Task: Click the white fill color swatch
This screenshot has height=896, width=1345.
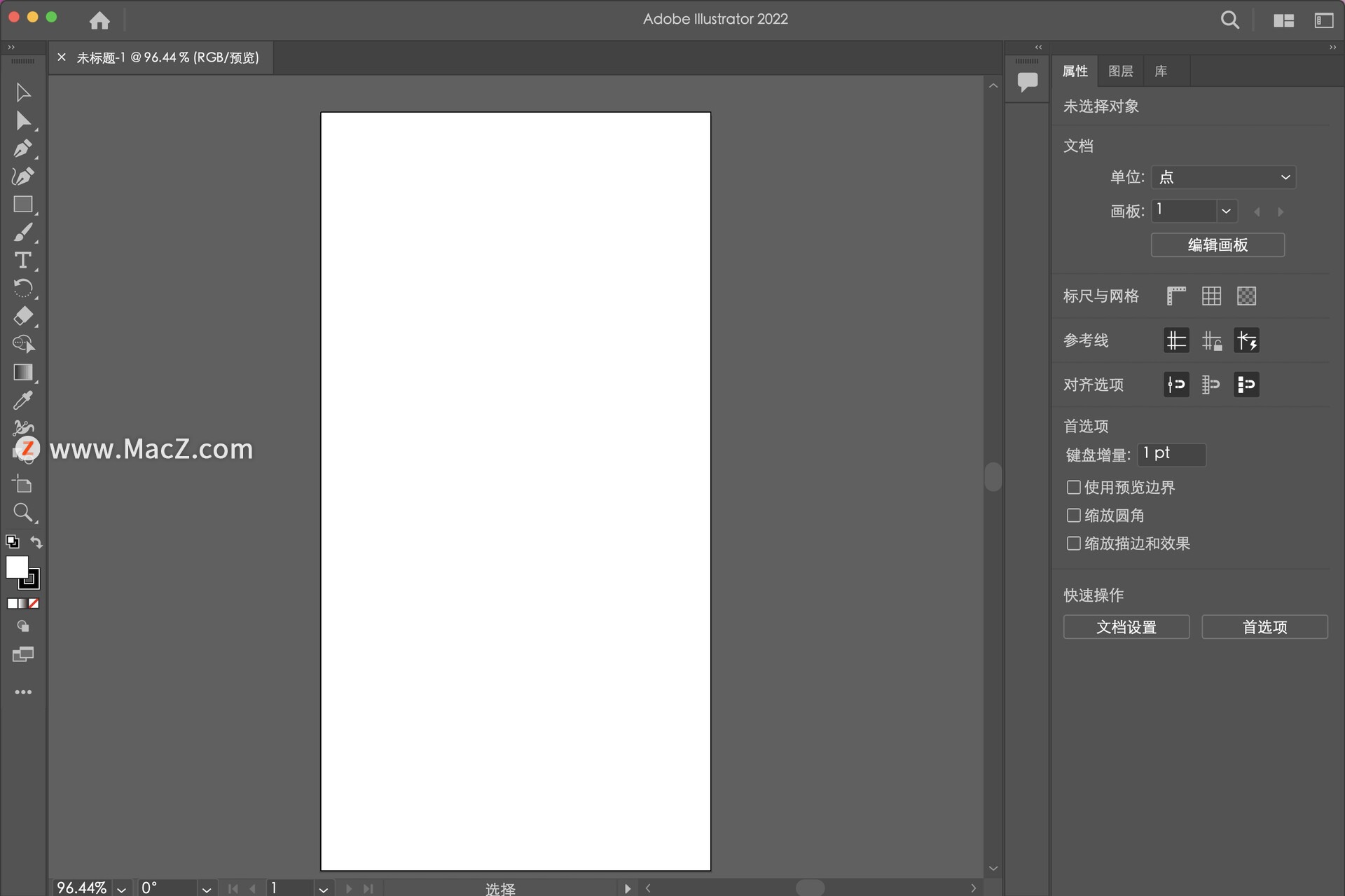Action: (x=15, y=566)
